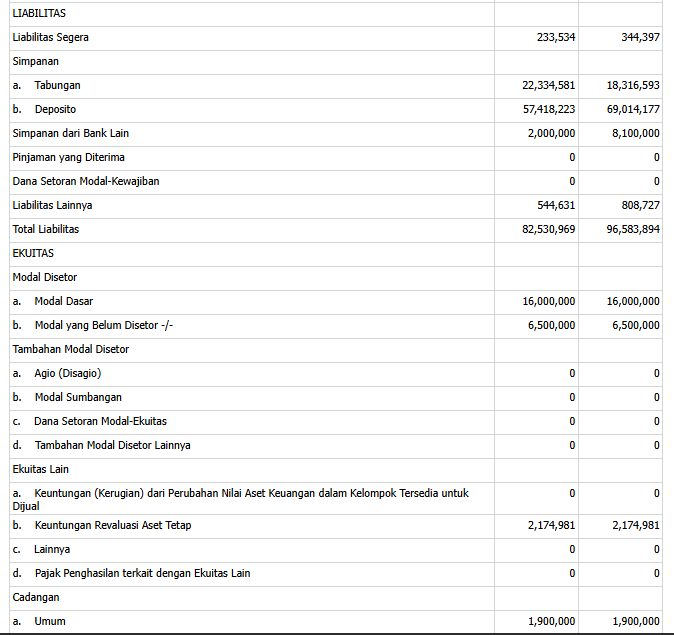Select the Keuntungan Revaluasi Aset Tetap label
Screen dimensions: 674x635
pos(112,525)
